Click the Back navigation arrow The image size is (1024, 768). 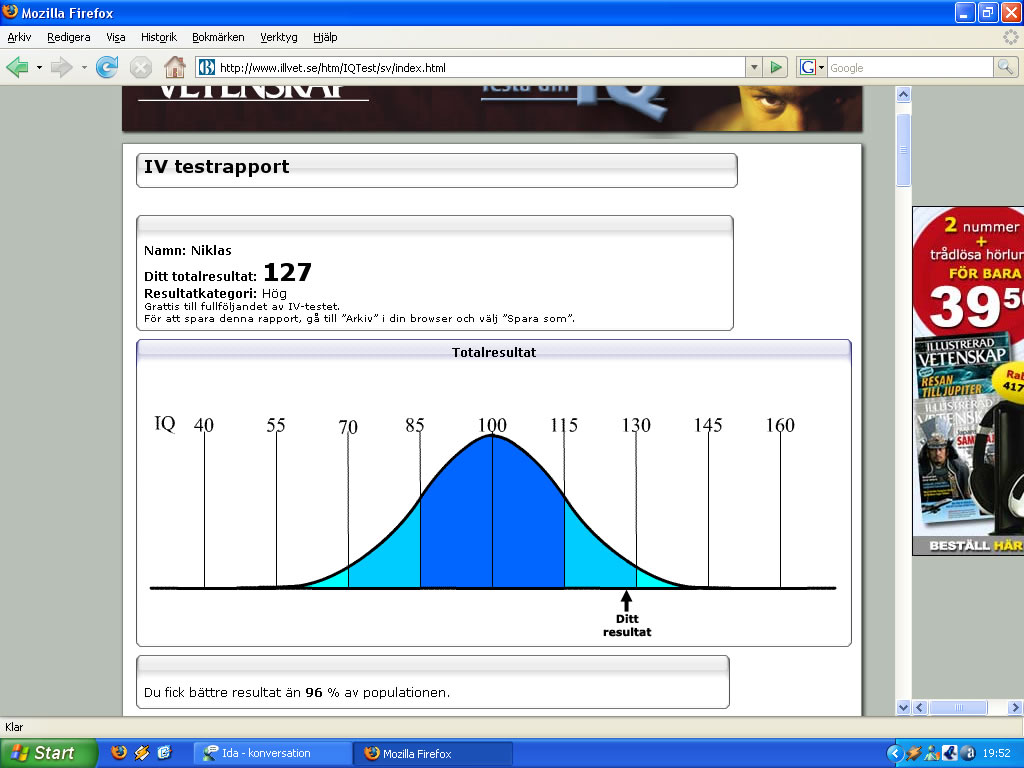coord(18,67)
